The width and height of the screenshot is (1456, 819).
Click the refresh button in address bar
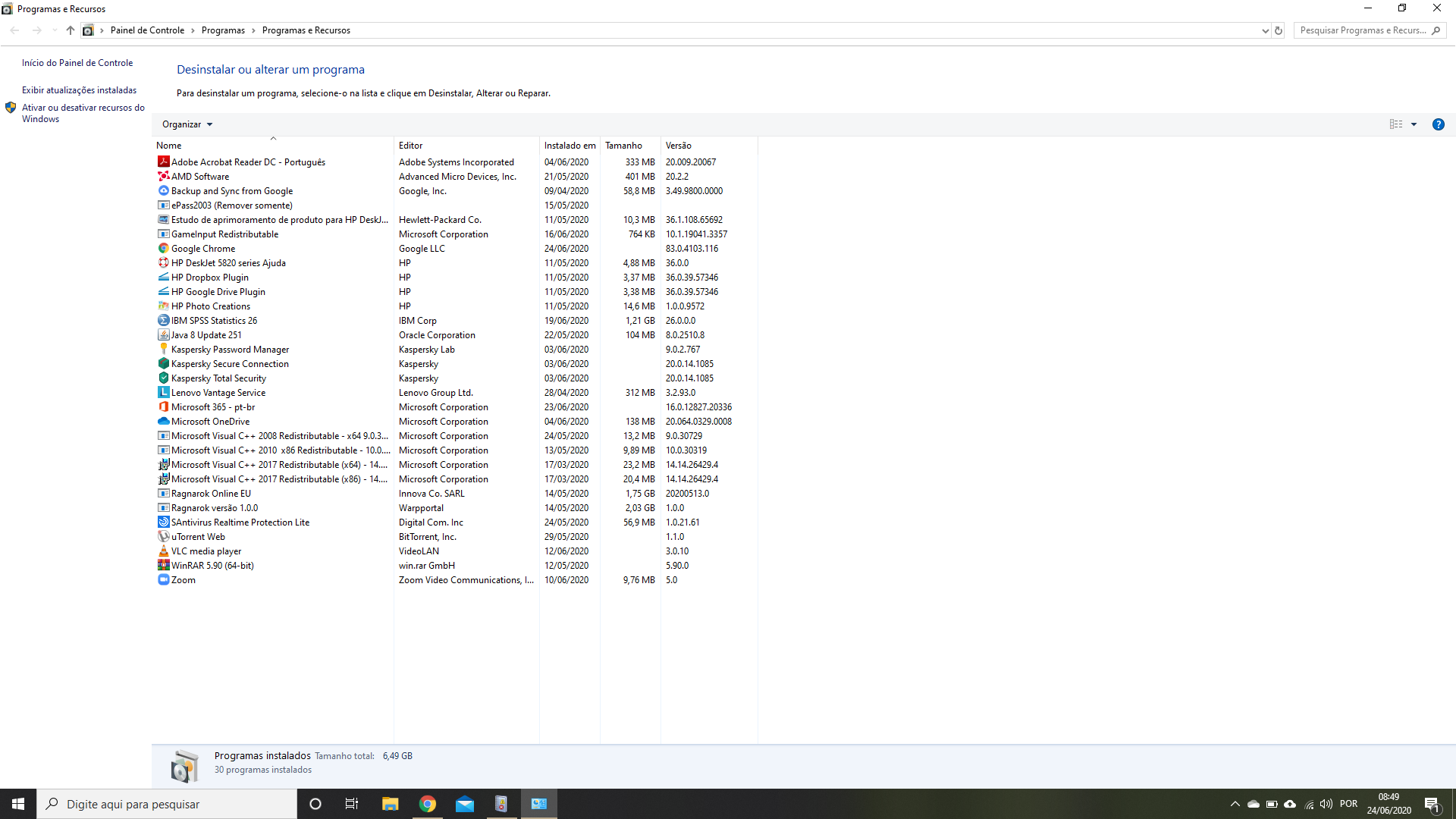tap(1279, 30)
